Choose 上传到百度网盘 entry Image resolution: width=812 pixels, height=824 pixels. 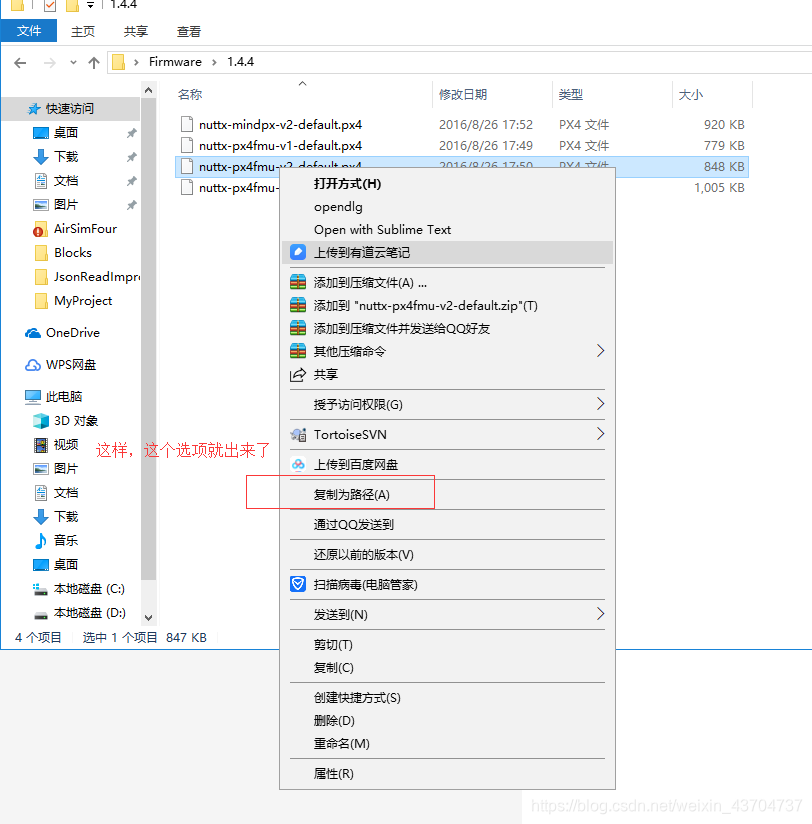point(447,465)
